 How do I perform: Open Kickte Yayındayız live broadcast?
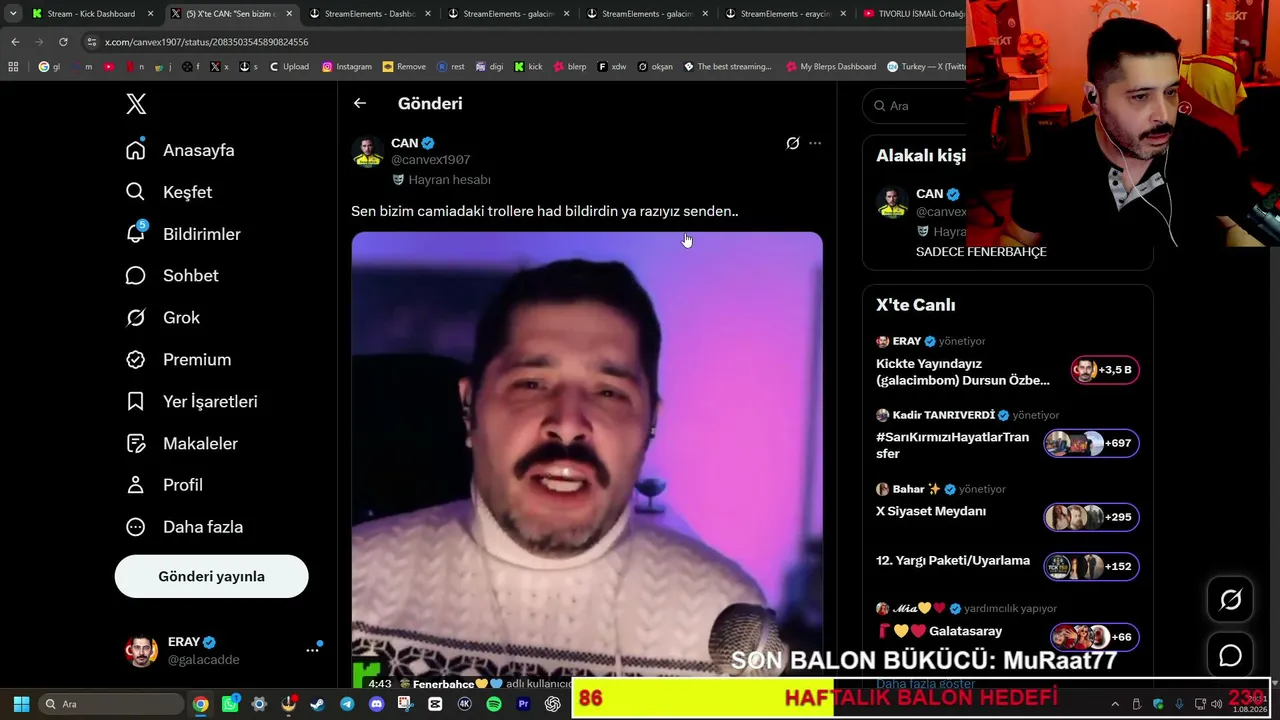963,372
